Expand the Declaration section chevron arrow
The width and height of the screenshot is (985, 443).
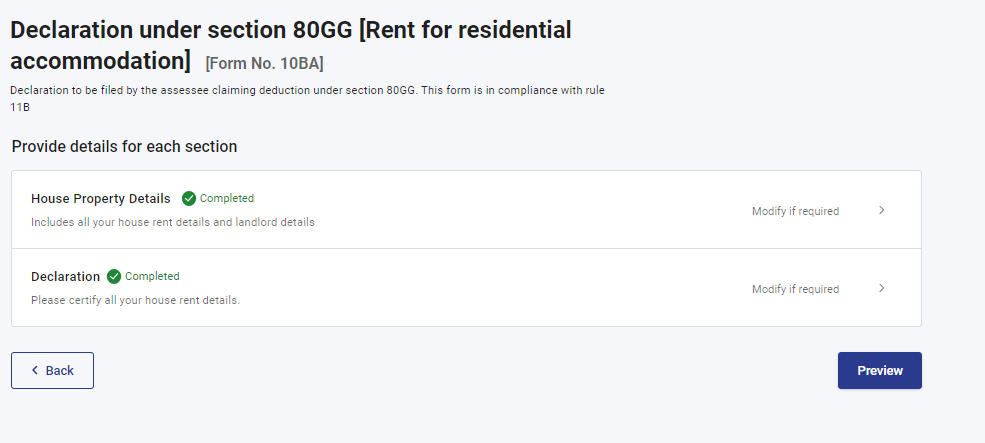[x=881, y=289]
